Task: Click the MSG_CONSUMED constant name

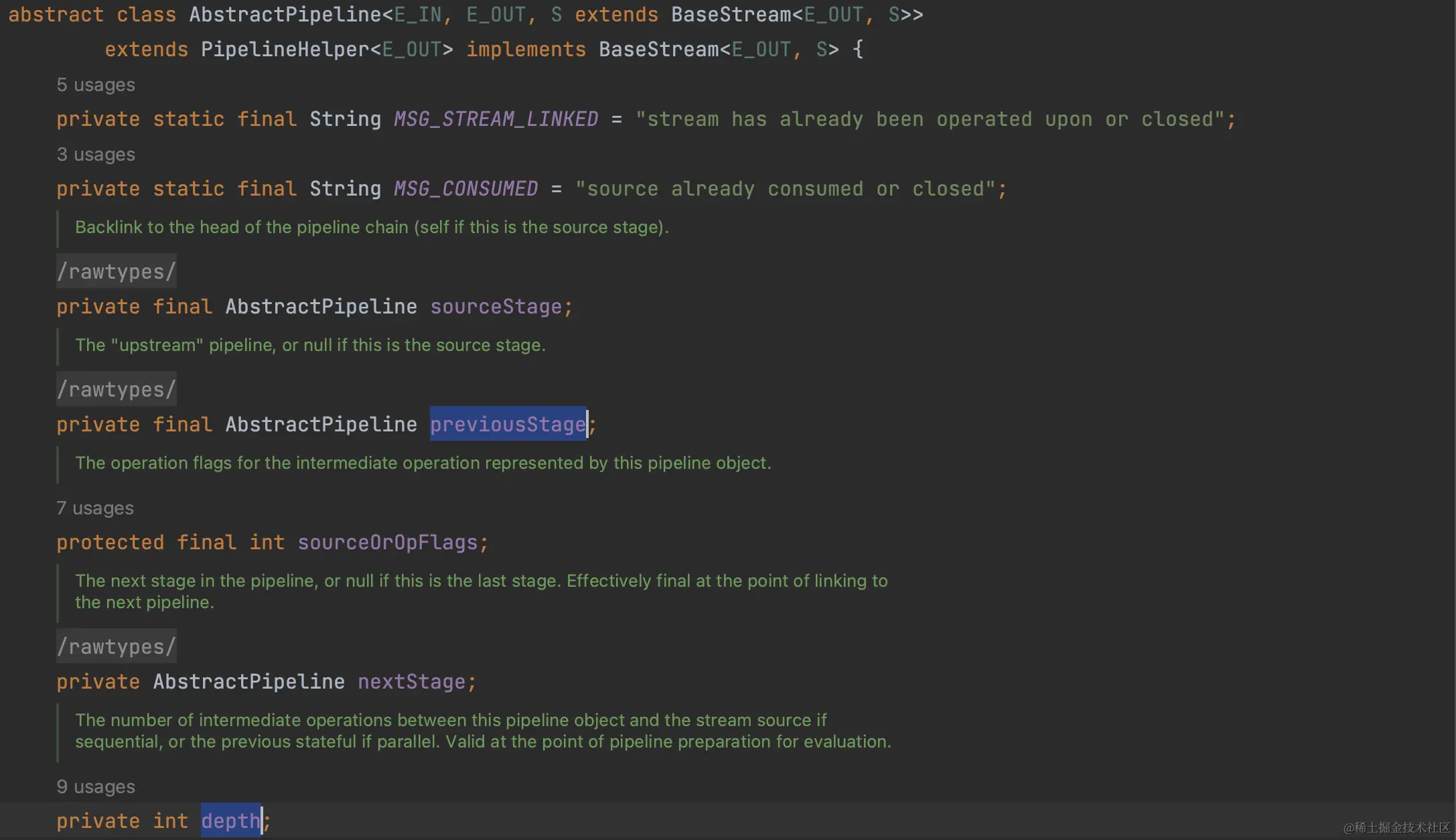Action: tap(465, 189)
